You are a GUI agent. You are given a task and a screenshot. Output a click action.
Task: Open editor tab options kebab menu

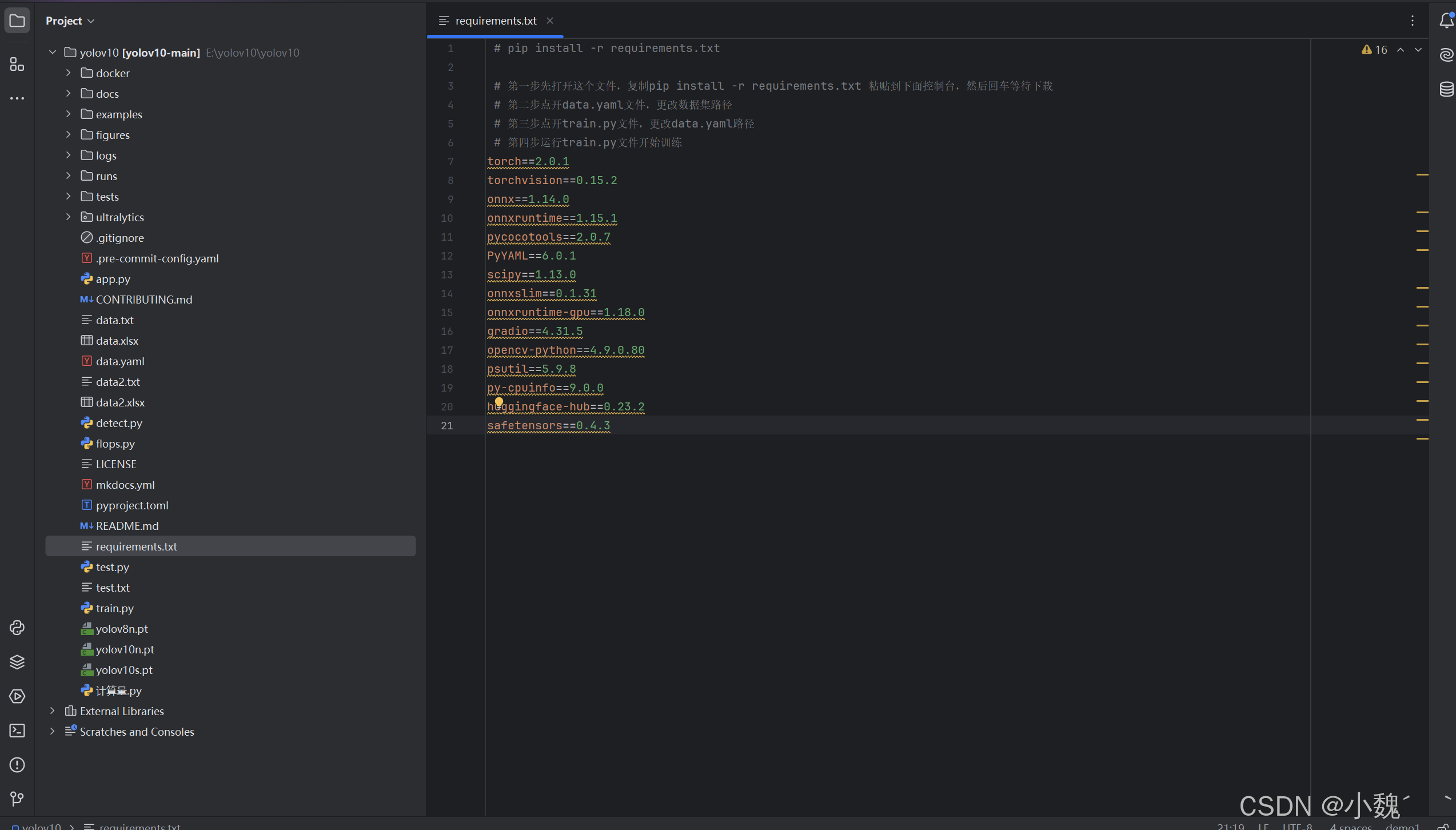[1413, 21]
